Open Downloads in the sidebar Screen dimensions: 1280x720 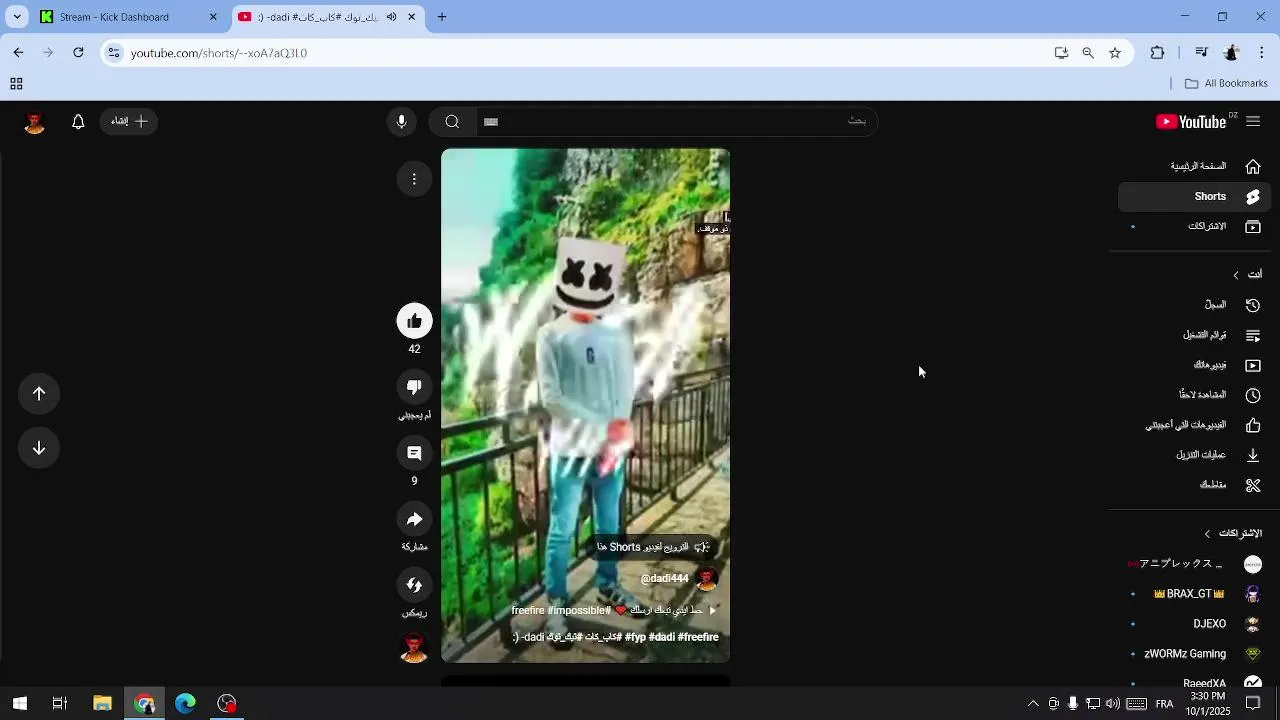tap(1195, 455)
